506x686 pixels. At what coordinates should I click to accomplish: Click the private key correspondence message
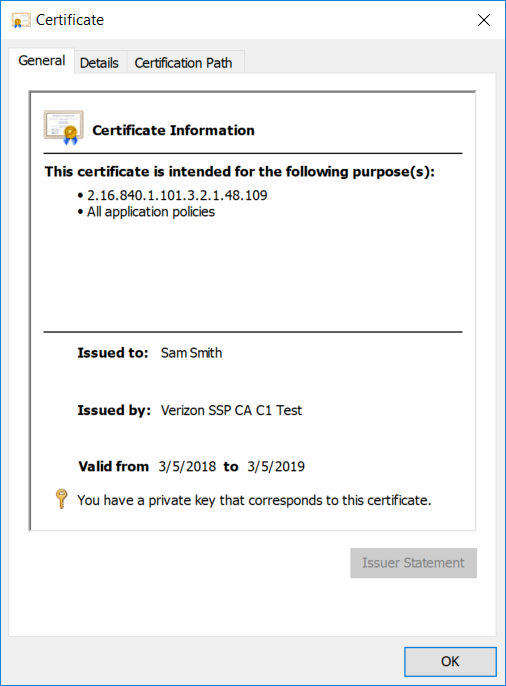(x=254, y=500)
